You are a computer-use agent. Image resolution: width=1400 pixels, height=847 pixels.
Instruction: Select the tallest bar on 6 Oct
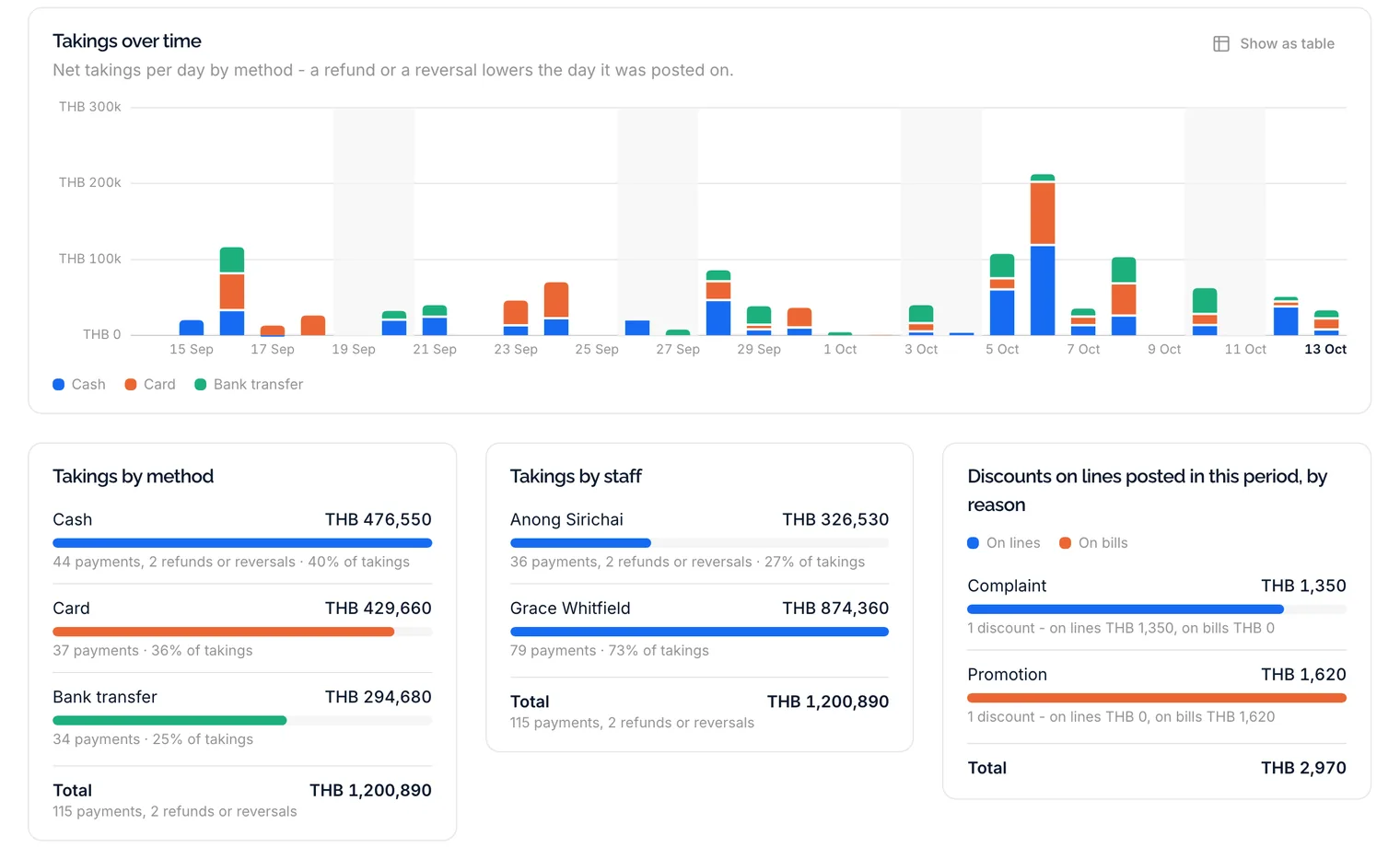tap(1043, 254)
